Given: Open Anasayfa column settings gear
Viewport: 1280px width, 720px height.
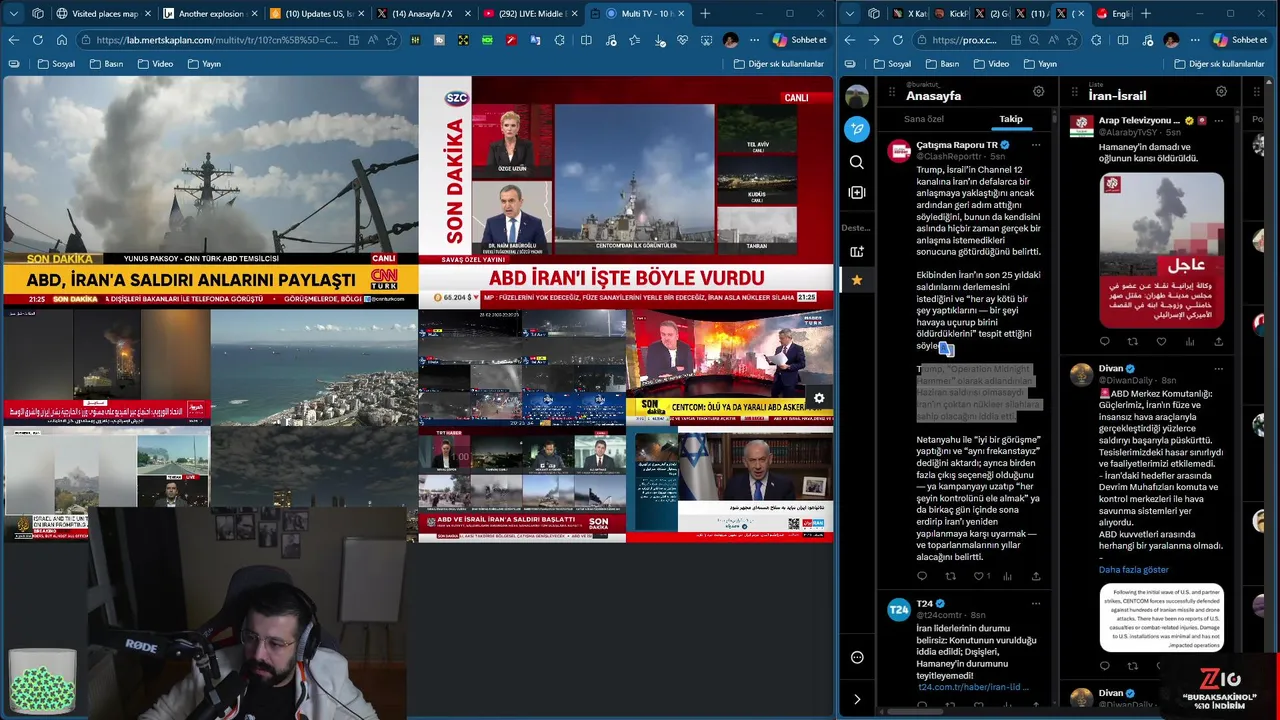Looking at the screenshot, I should point(1039,91).
